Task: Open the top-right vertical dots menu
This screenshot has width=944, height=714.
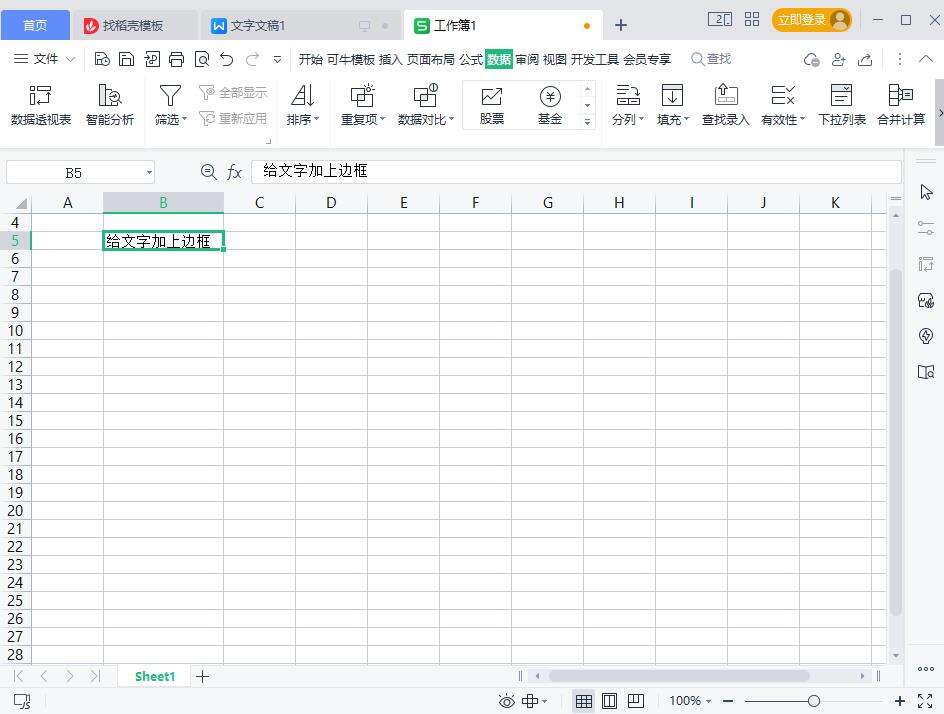Action: point(899,59)
